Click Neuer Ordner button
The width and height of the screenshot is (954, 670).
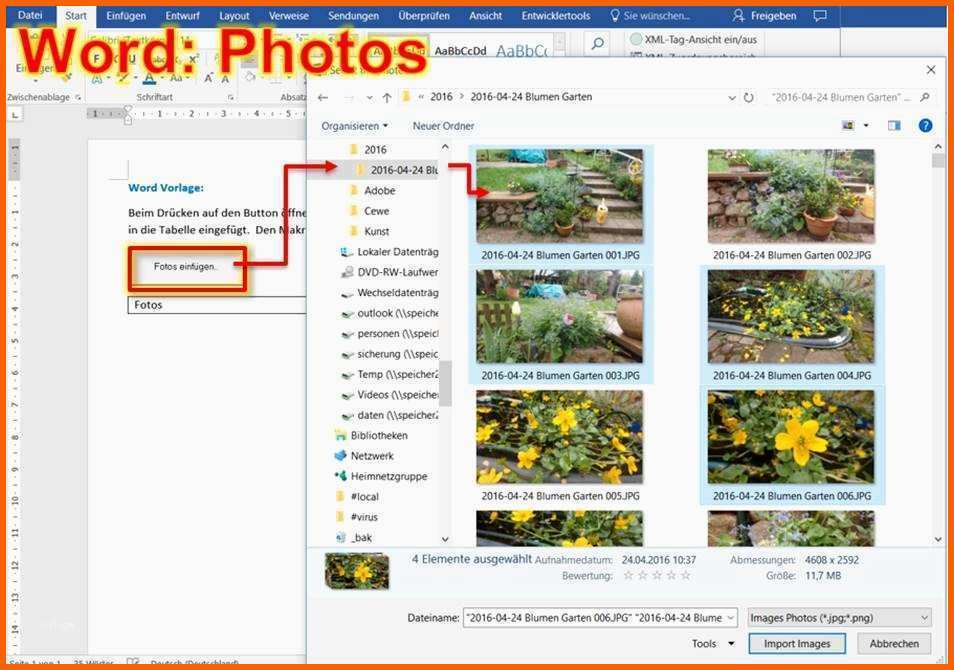[x=444, y=126]
